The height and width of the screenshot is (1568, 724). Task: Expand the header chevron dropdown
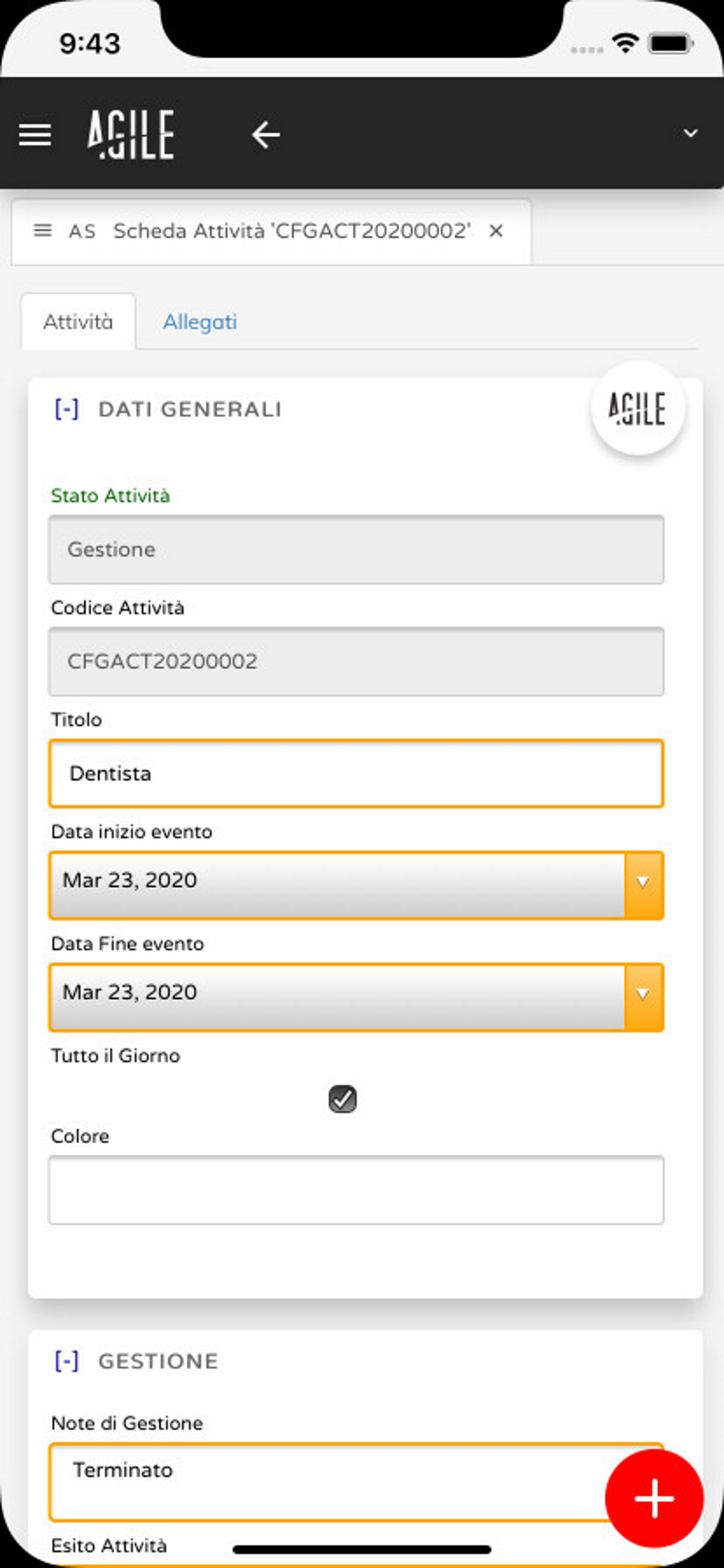click(690, 134)
